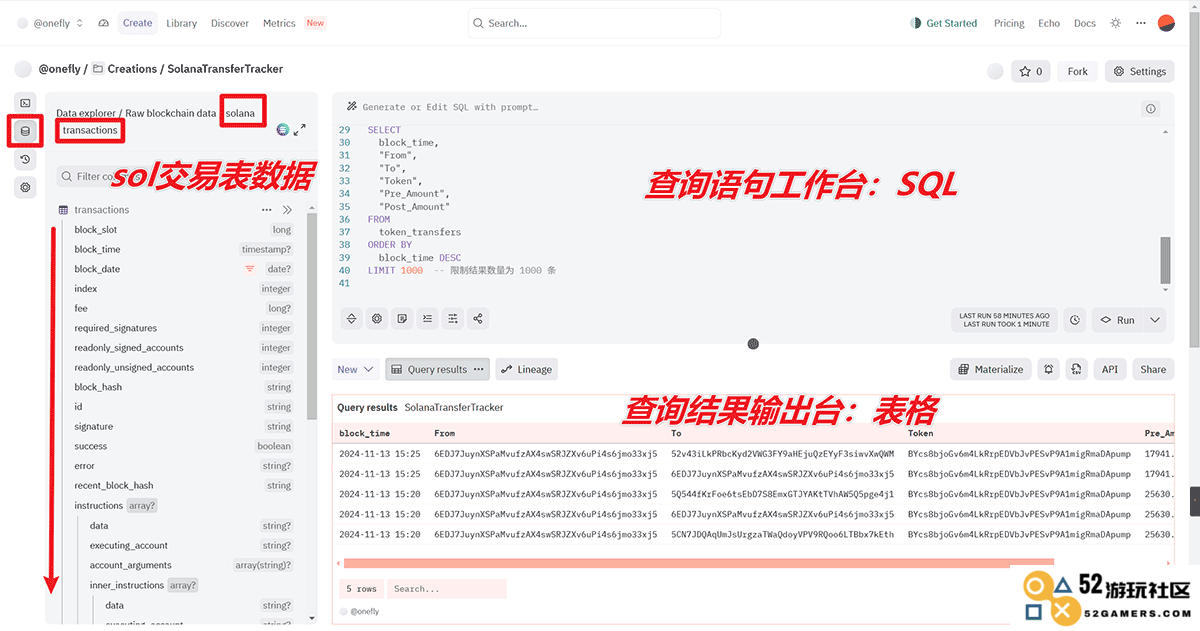Click the dashboard gauge icon beside Create
The image size is (1200, 631).
[104, 23]
